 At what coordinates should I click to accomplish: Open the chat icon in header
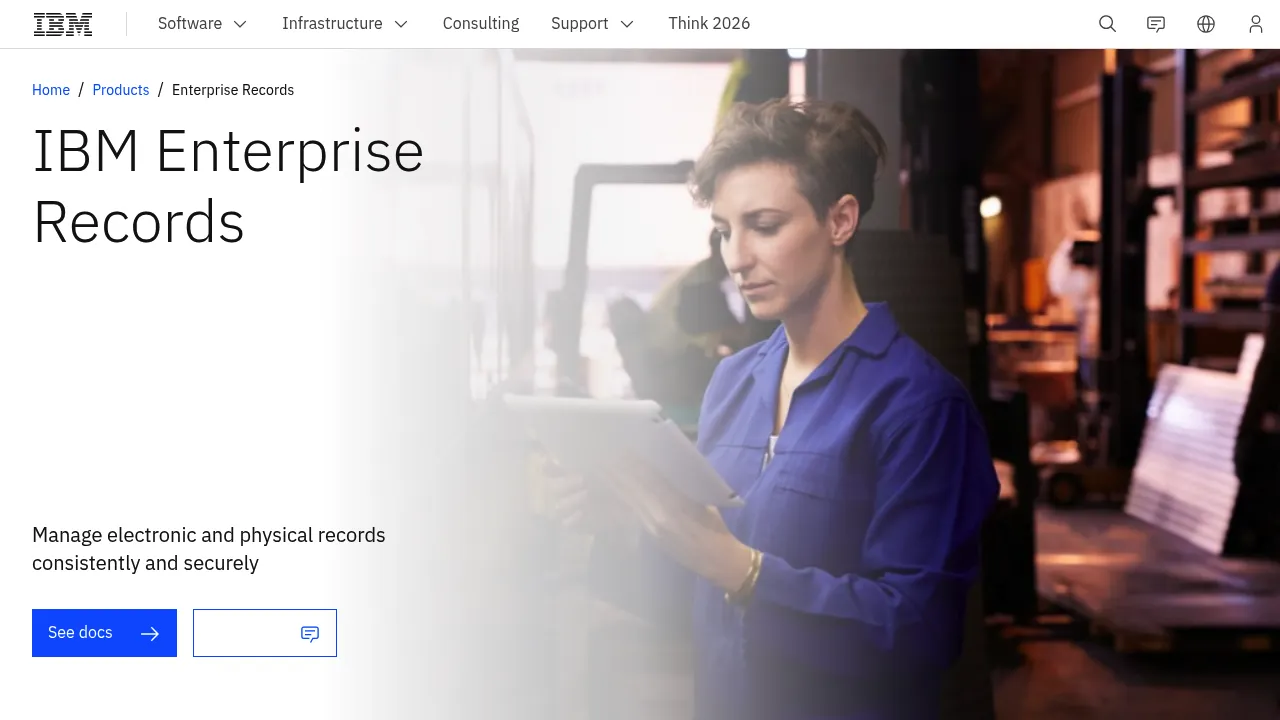coord(1156,24)
